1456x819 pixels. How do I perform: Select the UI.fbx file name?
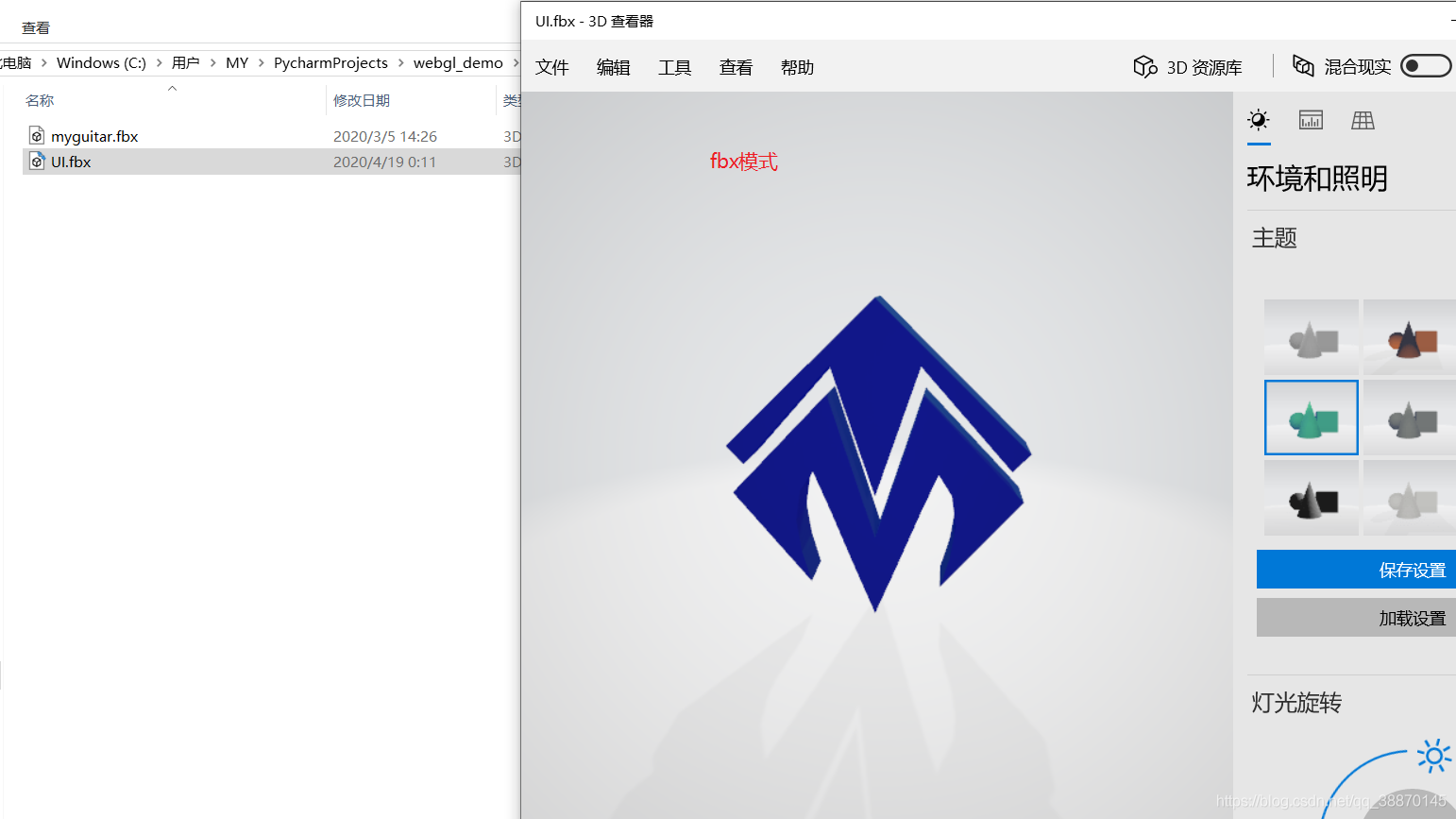tap(71, 162)
